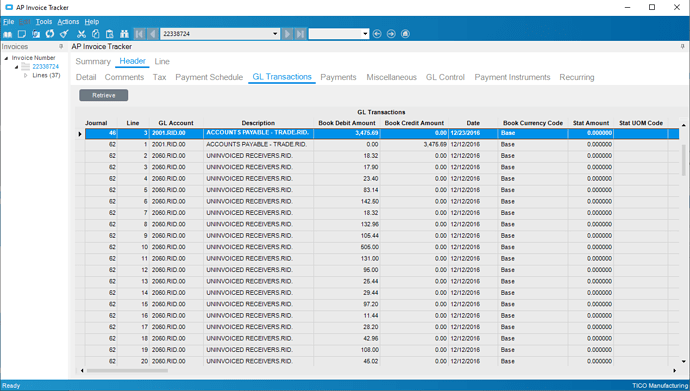
Task: Collapse the Invoice Number tree node
Action: tap(6, 58)
